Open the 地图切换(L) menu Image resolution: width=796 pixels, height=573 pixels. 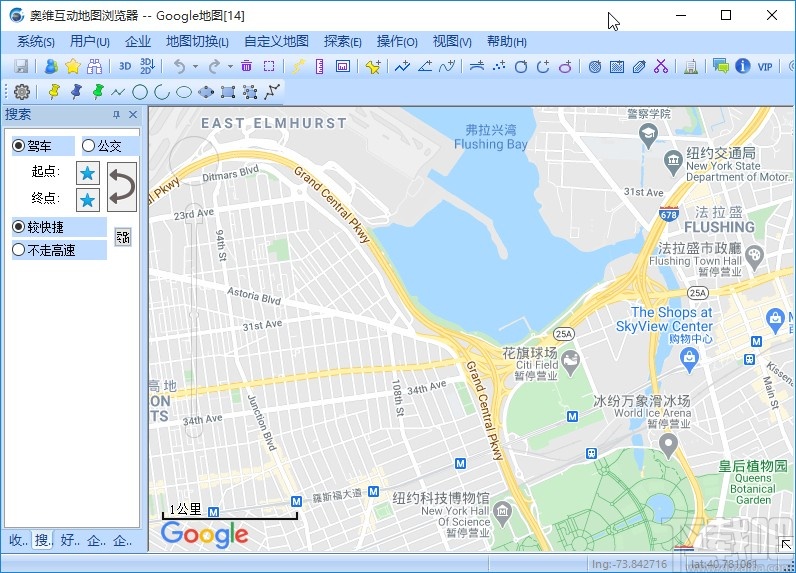click(x=197, y=42)
